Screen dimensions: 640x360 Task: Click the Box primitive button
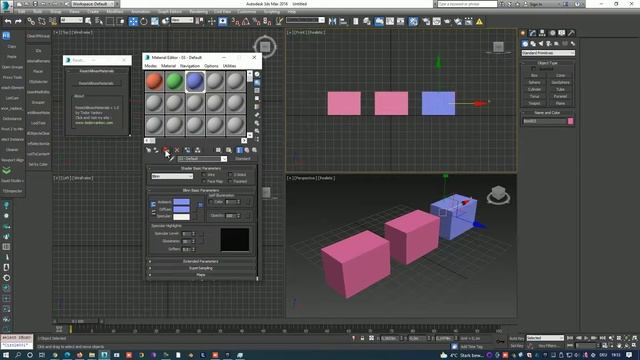(534, 76)
